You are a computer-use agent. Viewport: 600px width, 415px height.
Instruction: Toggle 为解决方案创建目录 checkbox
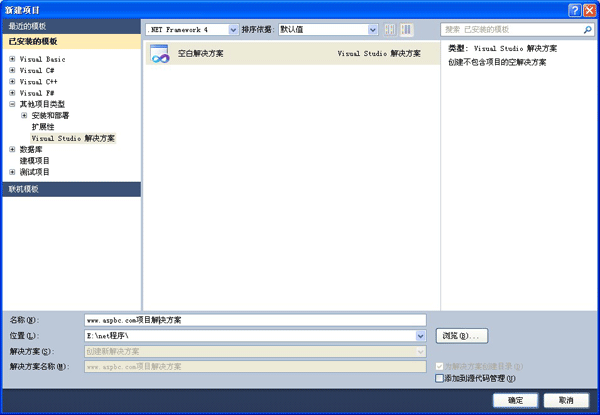[x=439, y=366]
